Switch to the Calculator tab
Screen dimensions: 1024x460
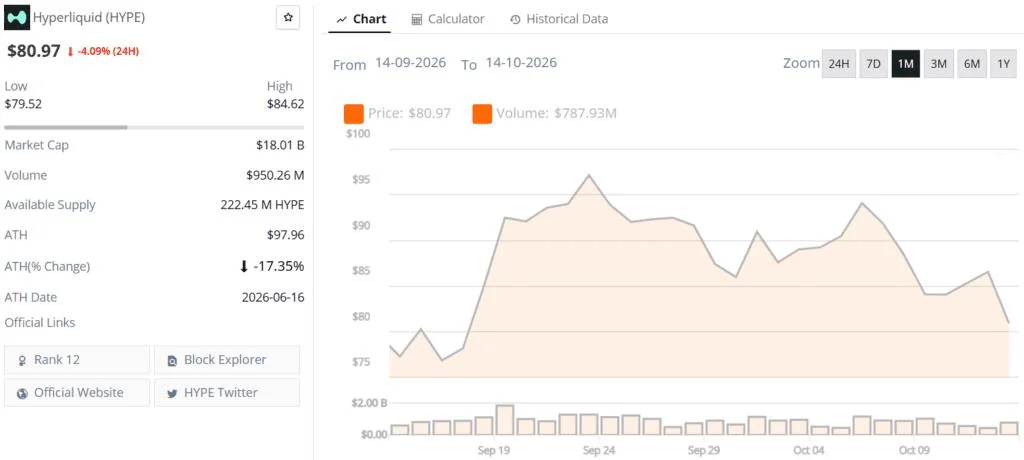pyautogui.click(x=448, y=19)
